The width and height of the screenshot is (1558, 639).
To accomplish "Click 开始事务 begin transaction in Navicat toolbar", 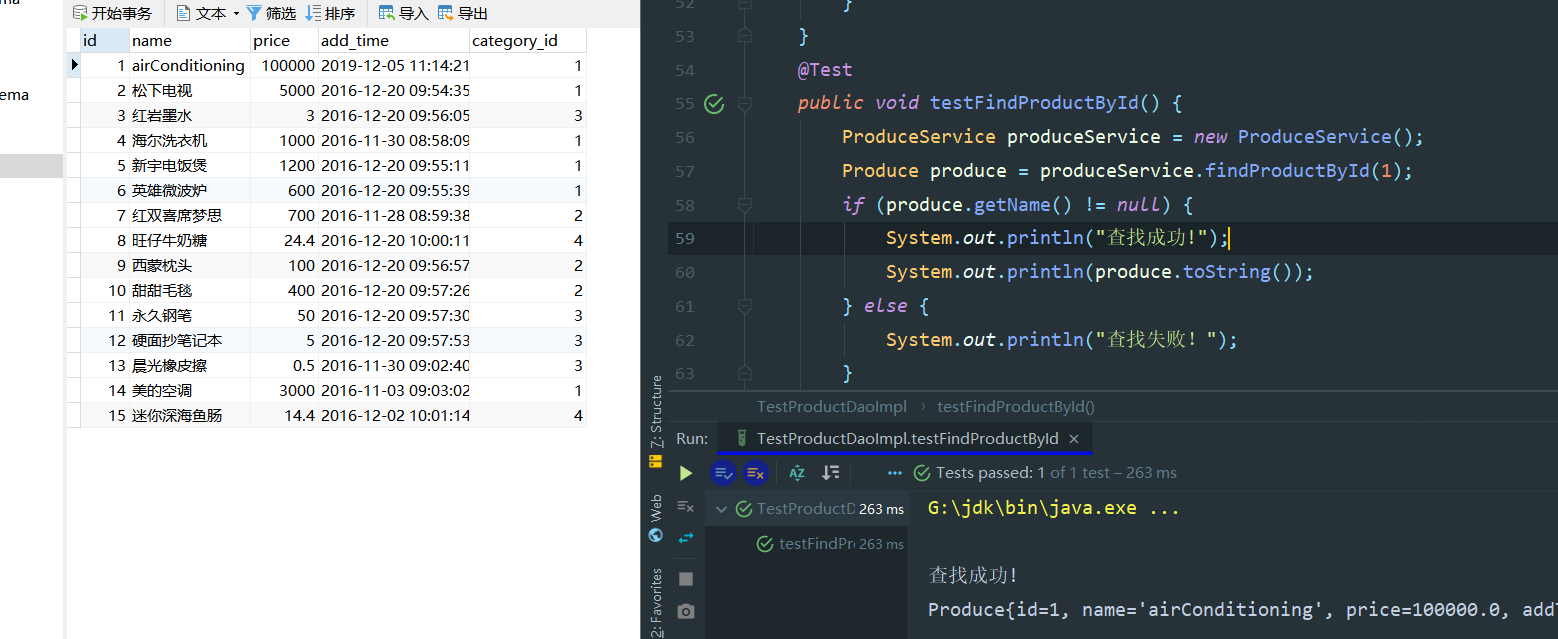I will [113, 13].
